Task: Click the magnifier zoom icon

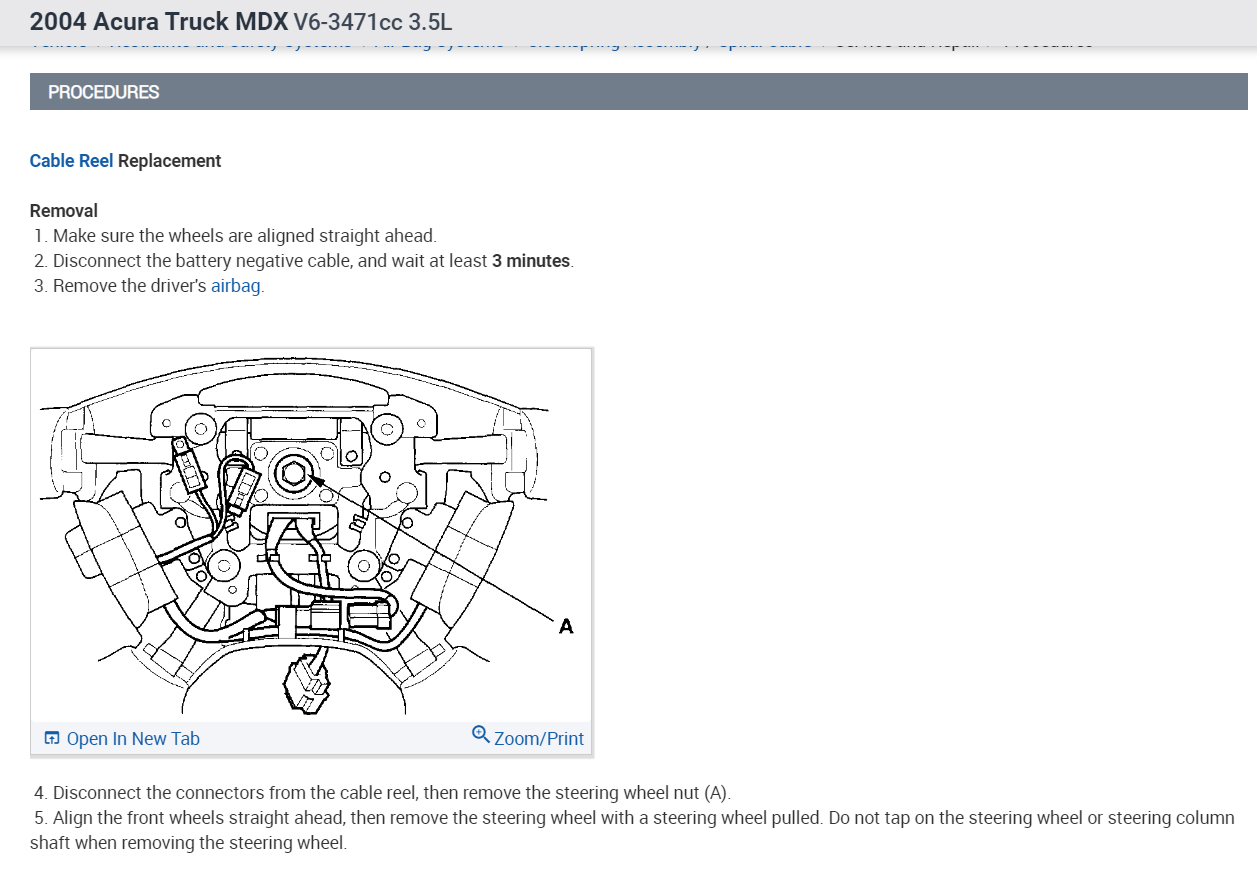Action: pos(481,735)
